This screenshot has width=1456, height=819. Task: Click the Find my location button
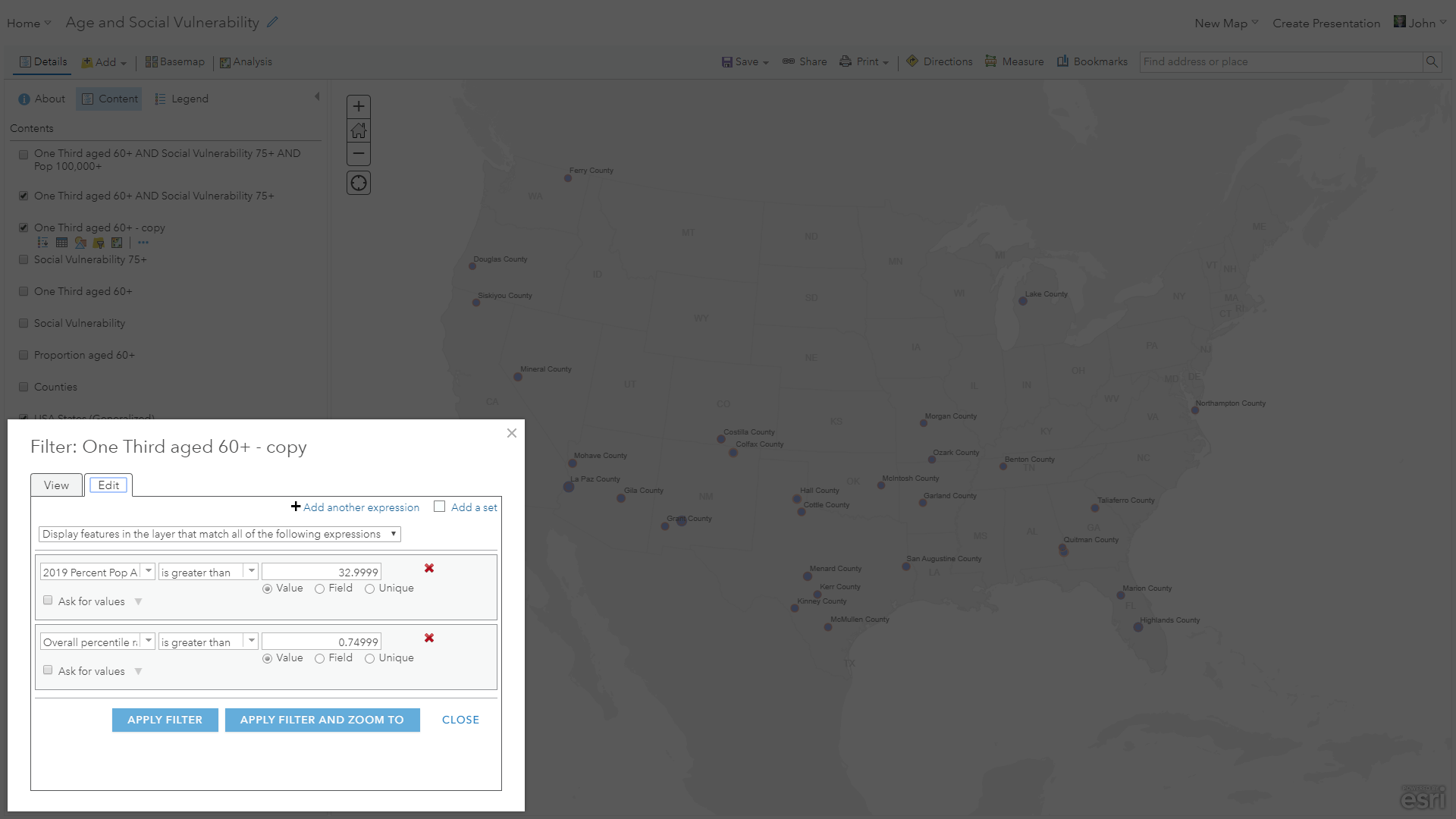pos(359,183)
